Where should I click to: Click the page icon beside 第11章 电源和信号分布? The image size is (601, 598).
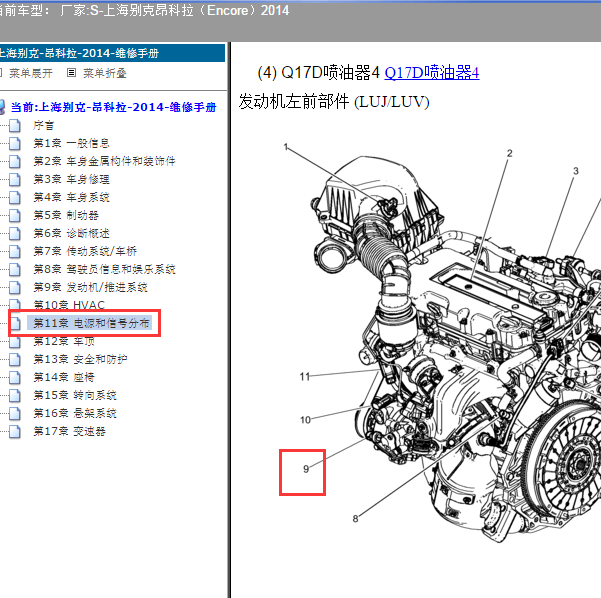click(x=15, y=323)
